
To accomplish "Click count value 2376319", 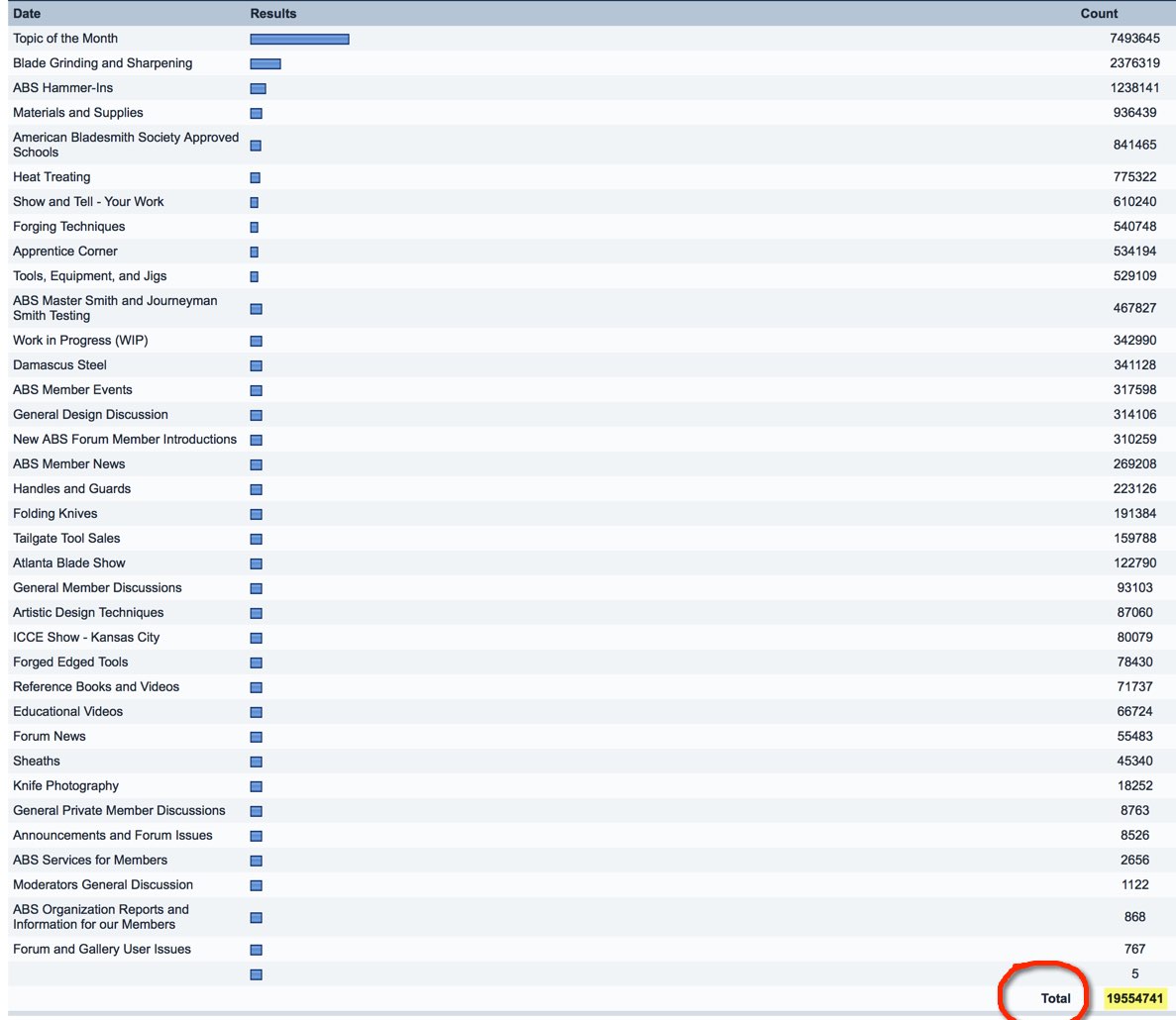I will click(x=1134, y=63).
